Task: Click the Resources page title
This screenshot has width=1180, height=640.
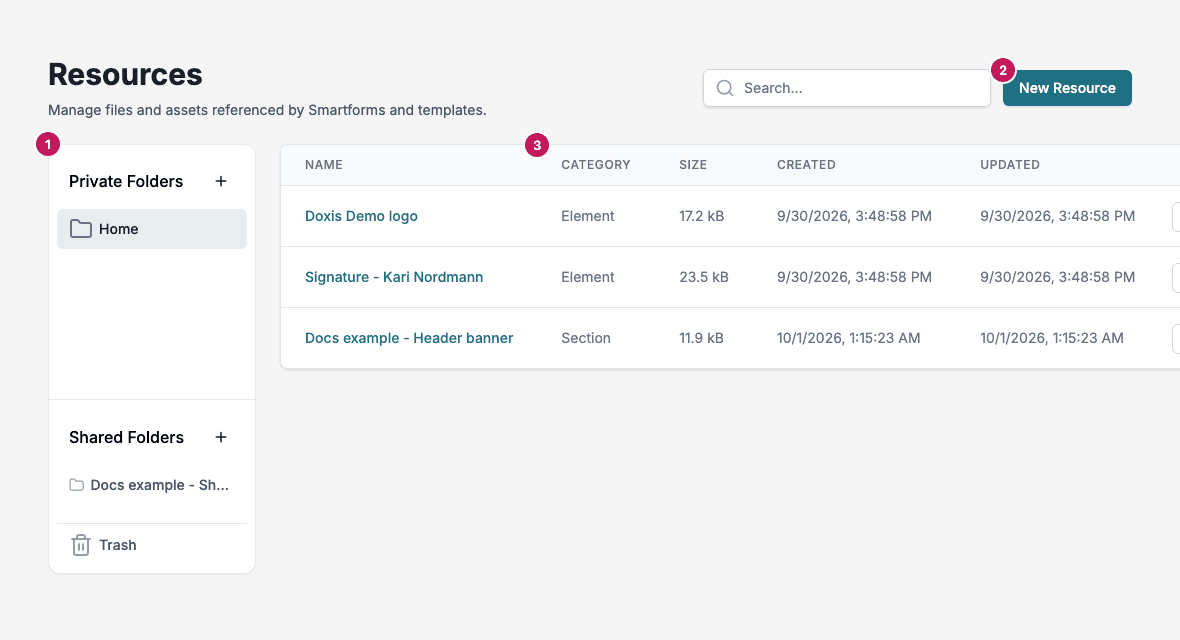Action: pyautogui.click(x=125, y=75)
